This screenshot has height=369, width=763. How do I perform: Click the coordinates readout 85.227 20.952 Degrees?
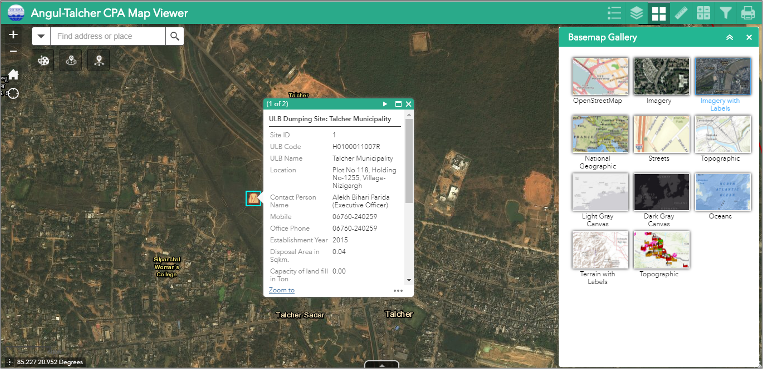tap(50, 362)
